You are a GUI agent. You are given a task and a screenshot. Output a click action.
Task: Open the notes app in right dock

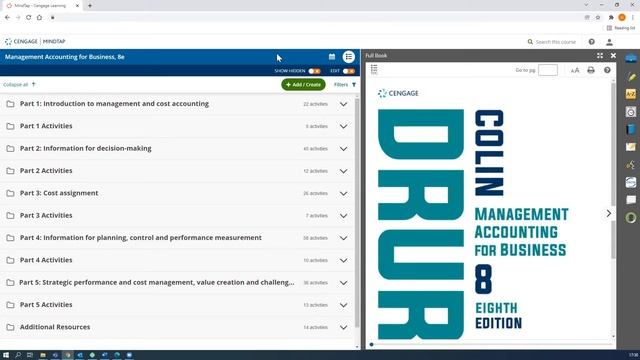coord(631,147)
